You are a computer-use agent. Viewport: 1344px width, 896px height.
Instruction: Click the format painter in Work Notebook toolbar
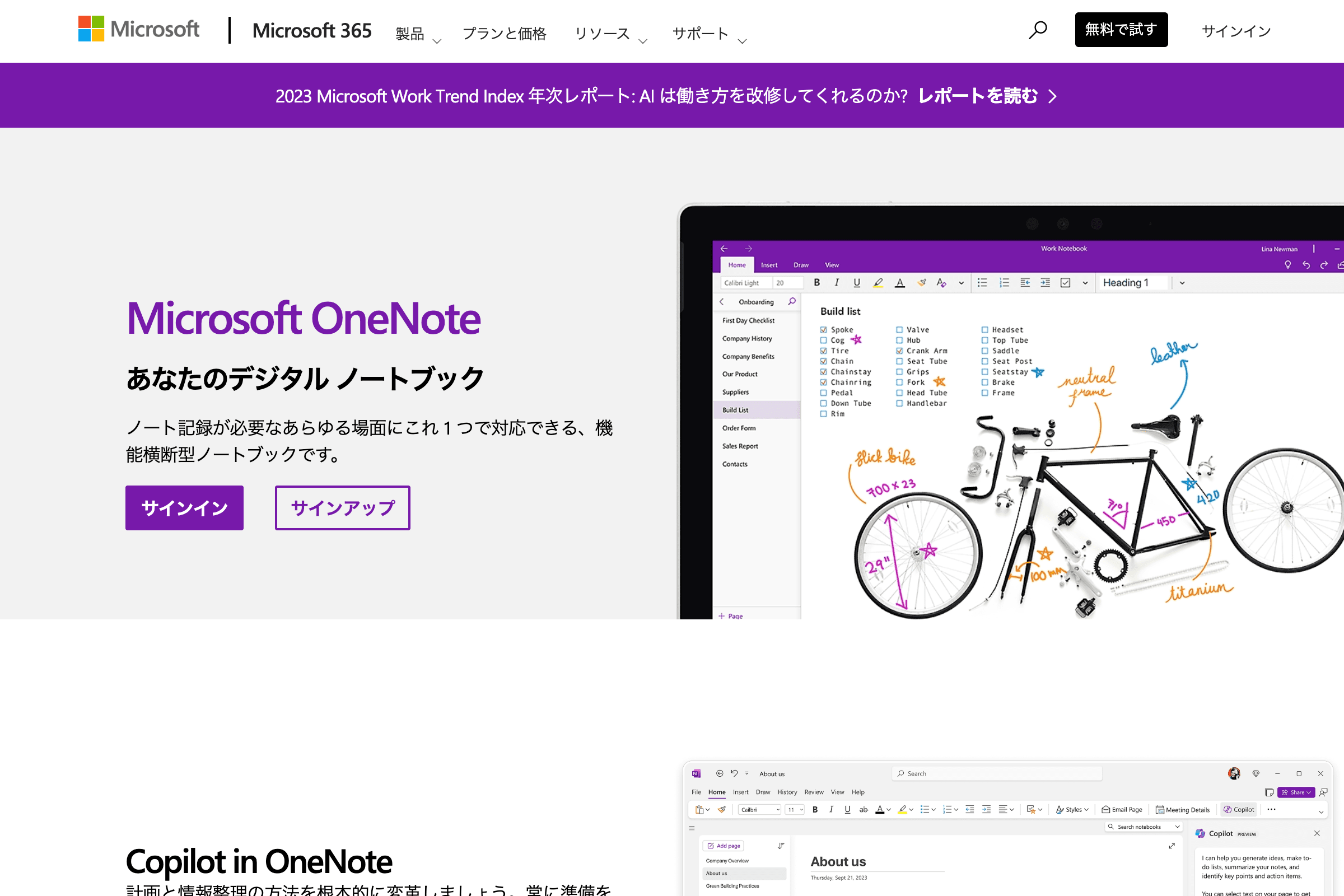coord(921,282)
